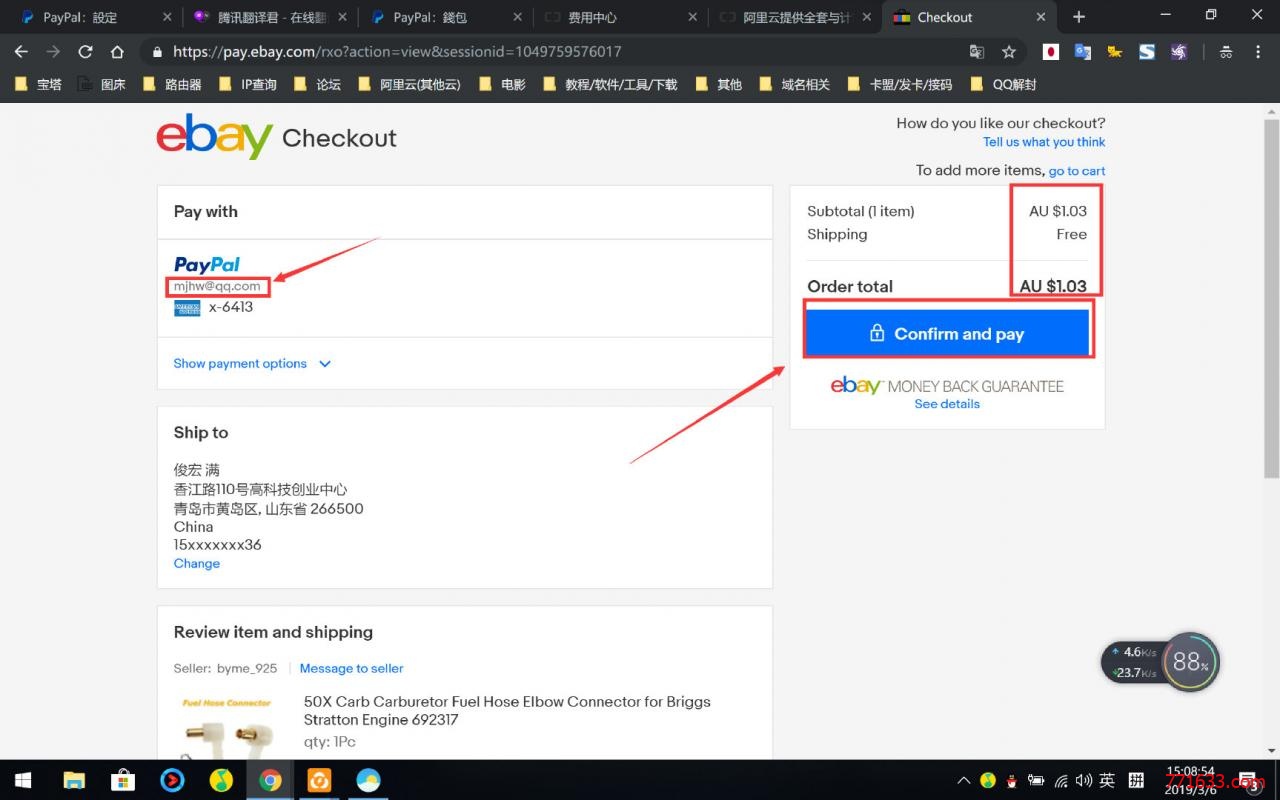Open the blue video player taskbar icon
The height and width of the screenshot is (800, 1280).
click(172, 780)
